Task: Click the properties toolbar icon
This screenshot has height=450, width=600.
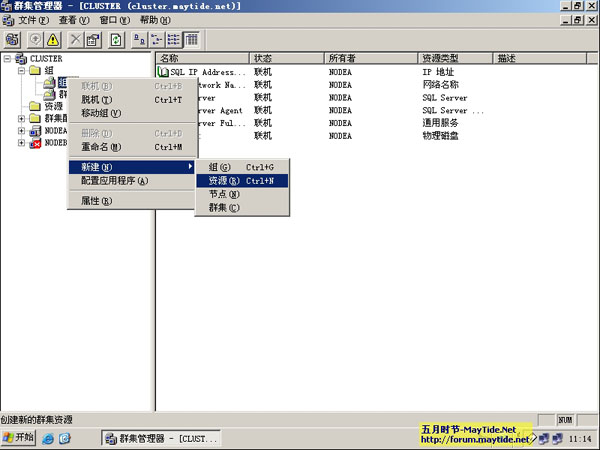Action: click(93, 39)
